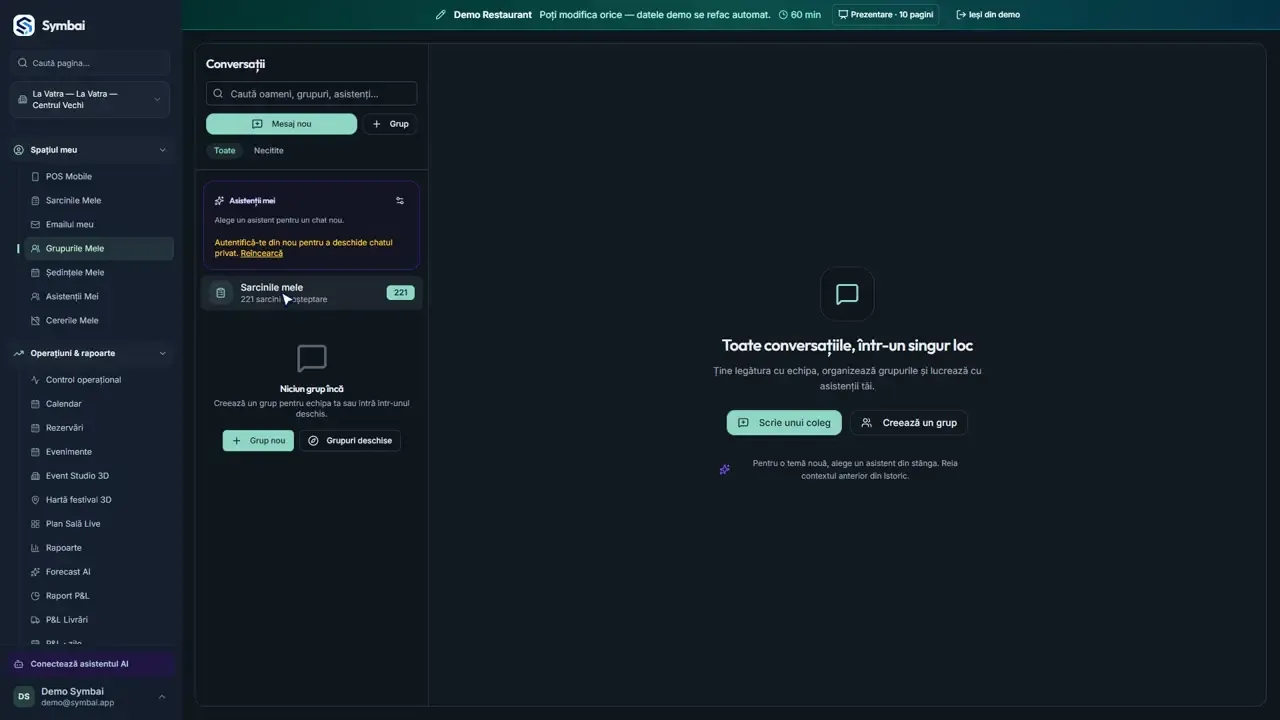This screenshot has width=1280, height=720.
Task: Click the pencil icon beside Demo Restaurant
Action: [441, 15]
